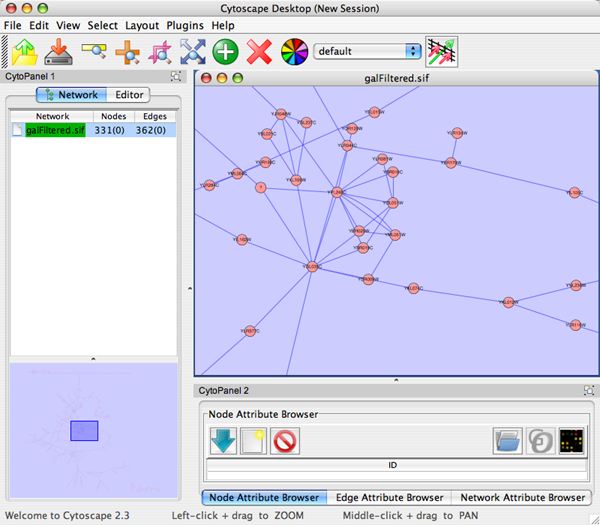Viewport: 600px width, 525px height.
Task: Click the Nodes column header
Action: 114,116
